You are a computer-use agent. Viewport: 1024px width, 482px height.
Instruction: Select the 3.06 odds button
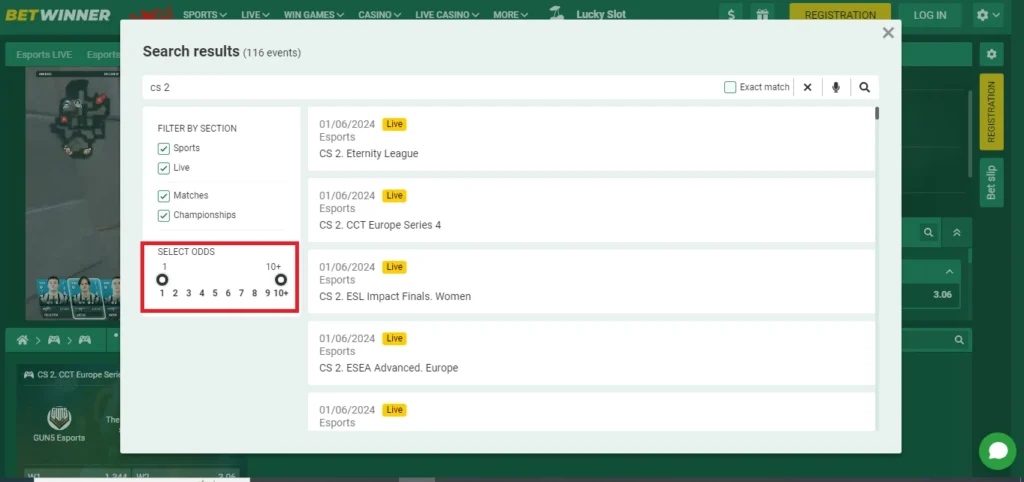point(942,295)
